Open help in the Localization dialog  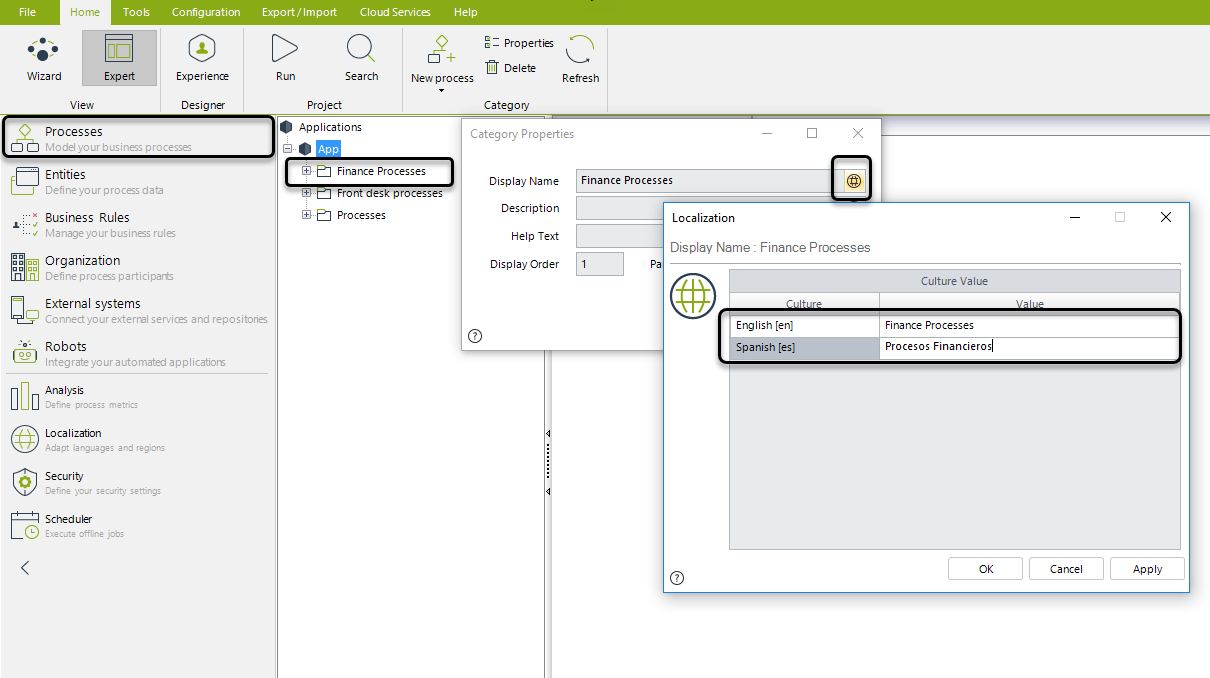677,577
